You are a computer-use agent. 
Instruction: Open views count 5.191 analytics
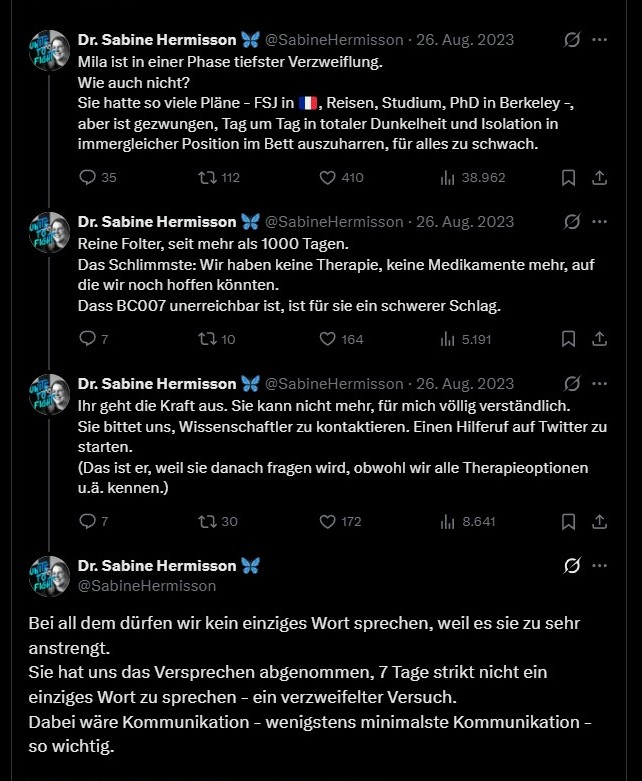[x=447, y=339]
